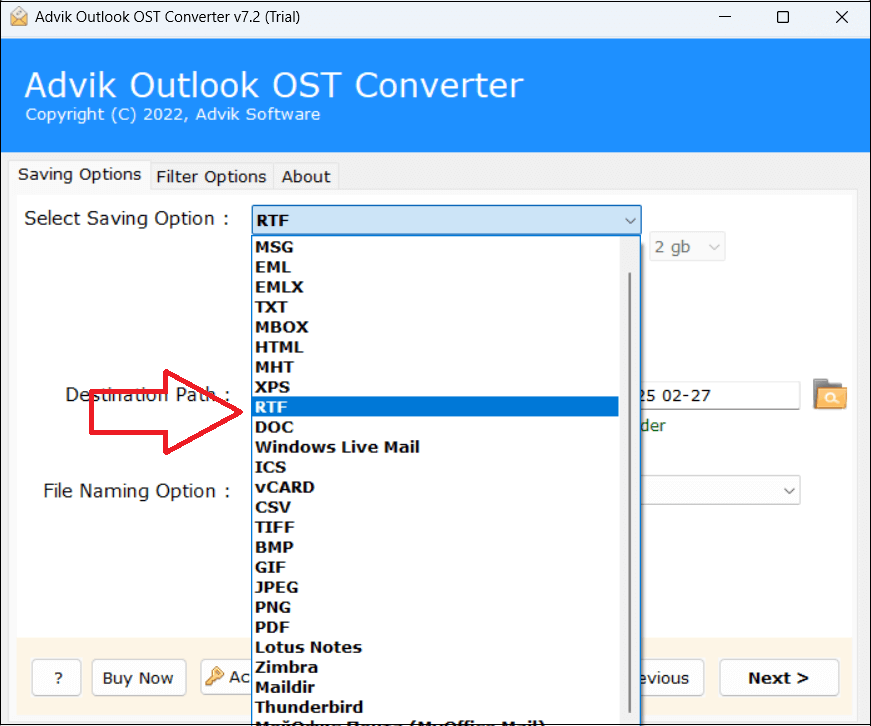Select the highlighted RTF list entry
Screen dimensions: 871x726
[435, 407]
